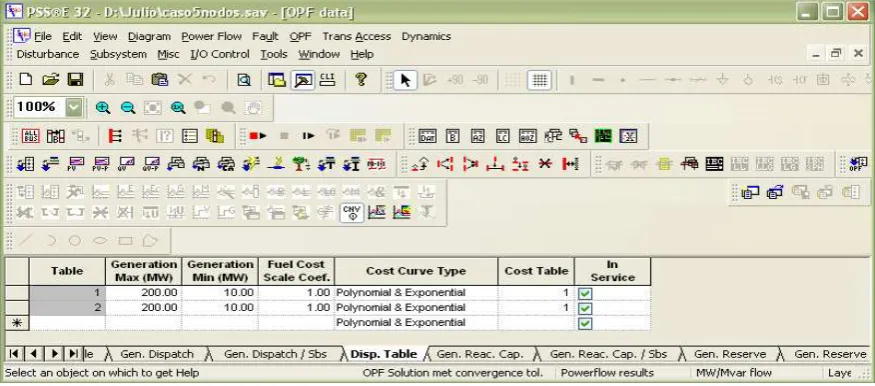Image resolution: width=875 pixels, height=386 pixels.
Task: Toggle In Service checkbox in new row
Action: [585, 324]
